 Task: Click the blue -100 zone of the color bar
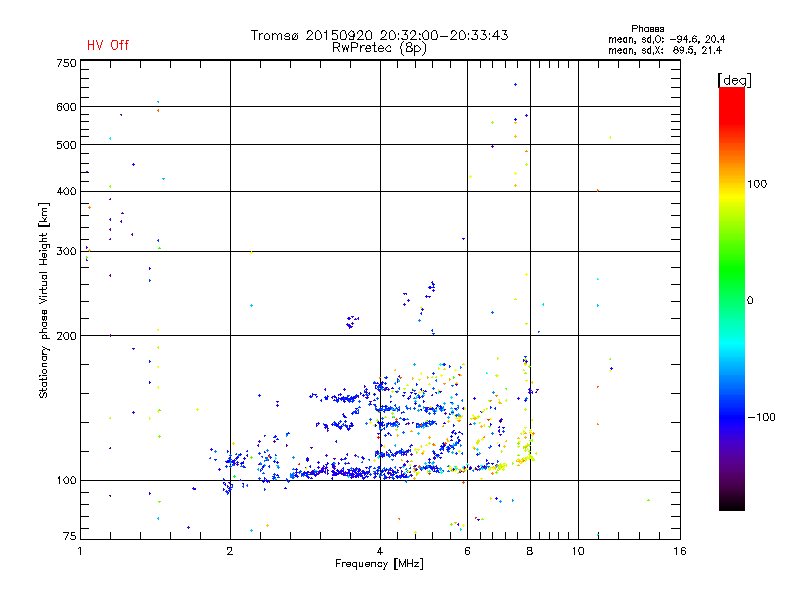click(732, 416)
